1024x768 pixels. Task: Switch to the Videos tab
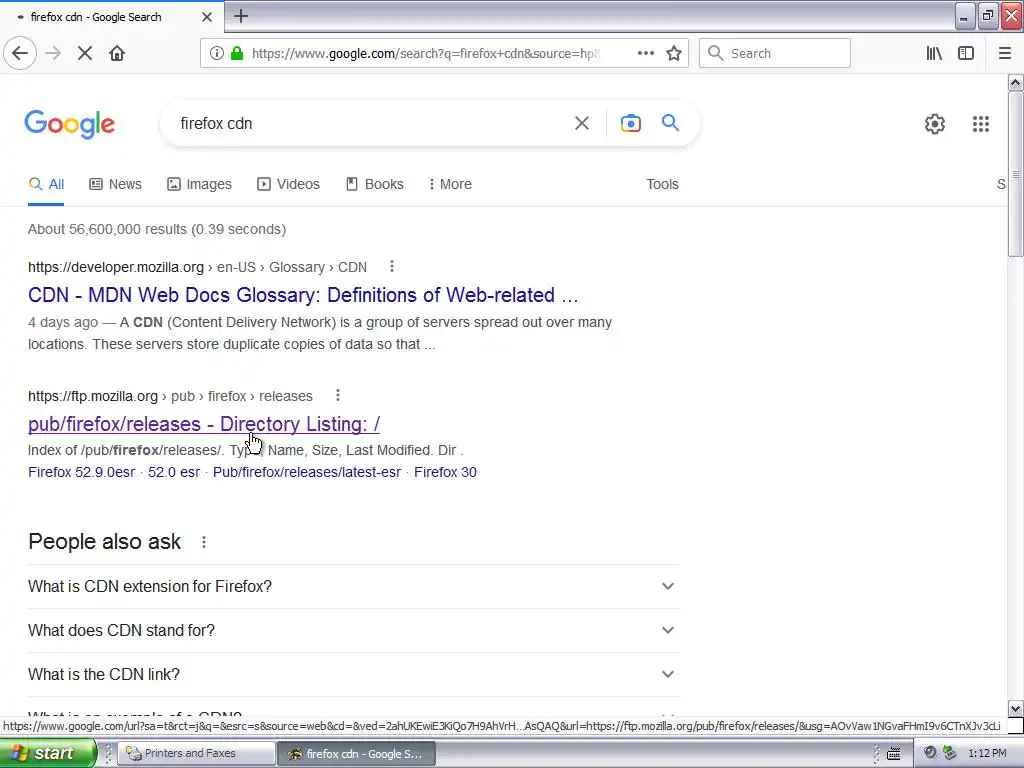tap(288, 184)
